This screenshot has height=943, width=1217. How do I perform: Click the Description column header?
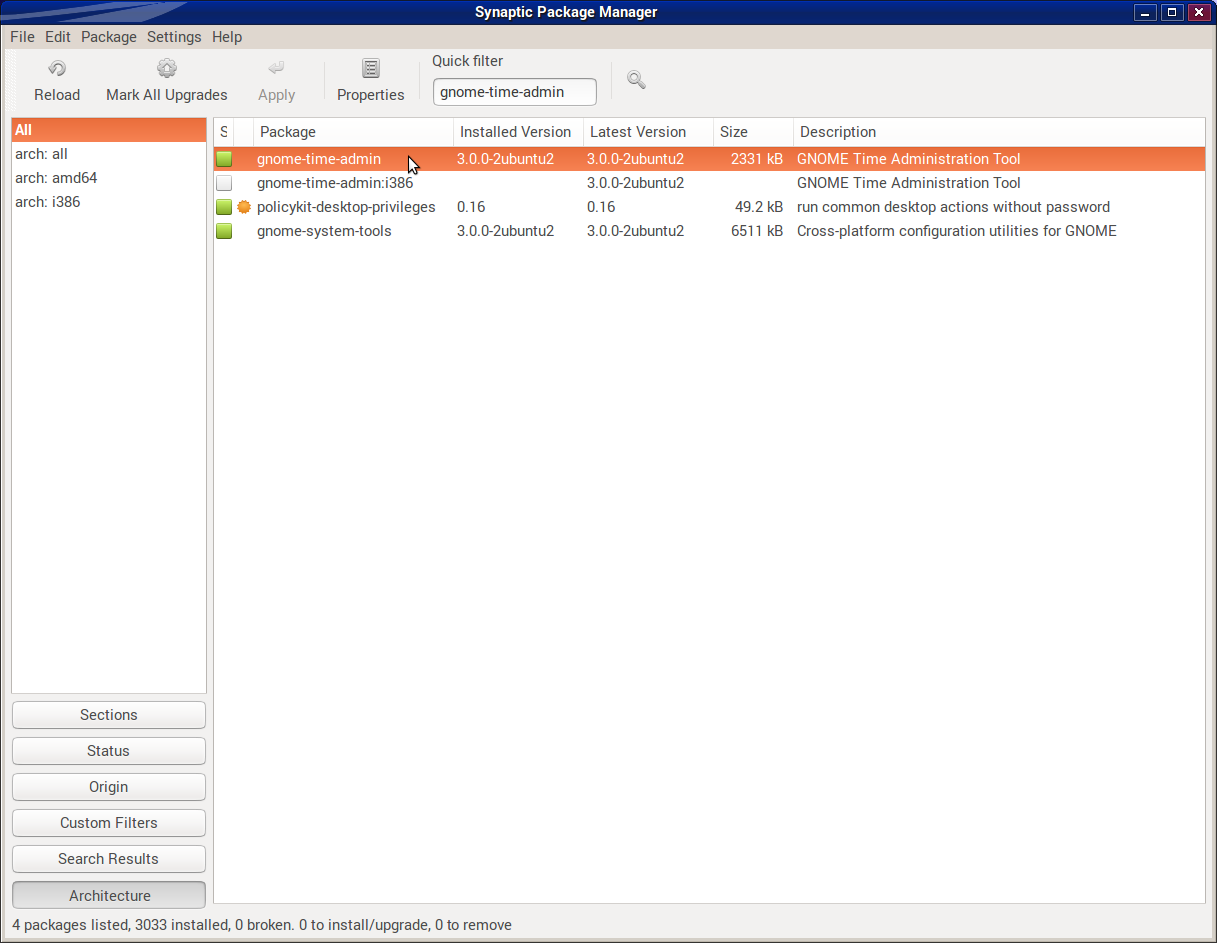pyautogui.click(x=999, y=132)
